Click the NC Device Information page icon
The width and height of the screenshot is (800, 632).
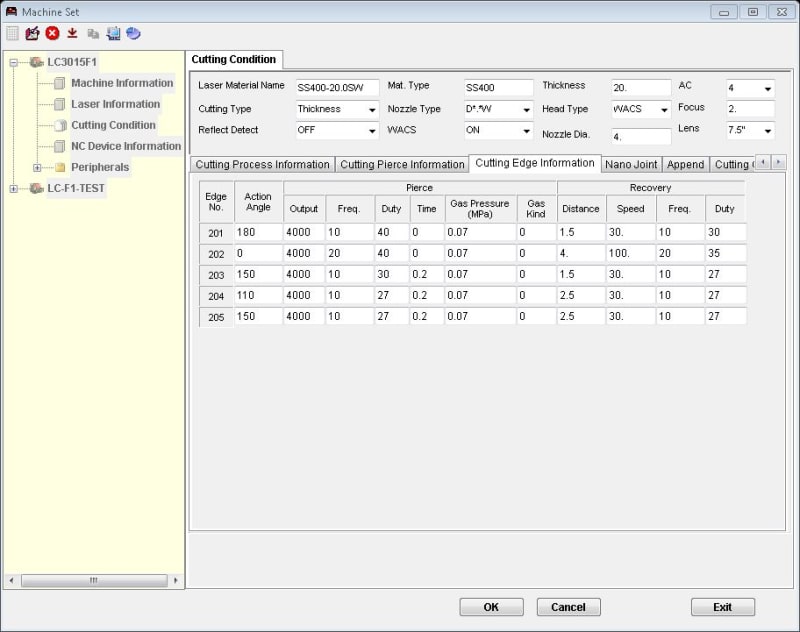click(x=60, y=146)
